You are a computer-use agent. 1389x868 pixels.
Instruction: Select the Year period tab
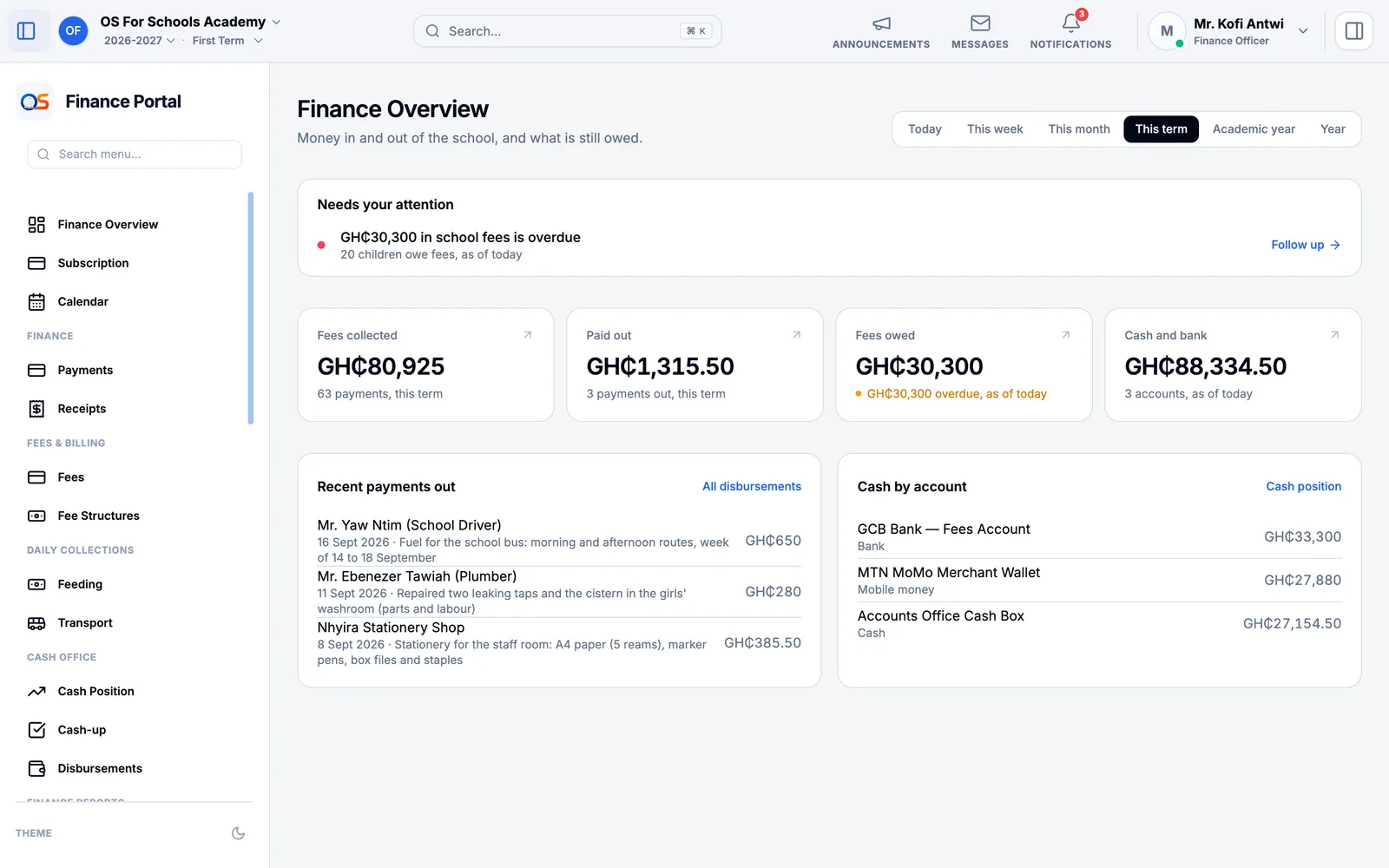(x=1333, y=129)
